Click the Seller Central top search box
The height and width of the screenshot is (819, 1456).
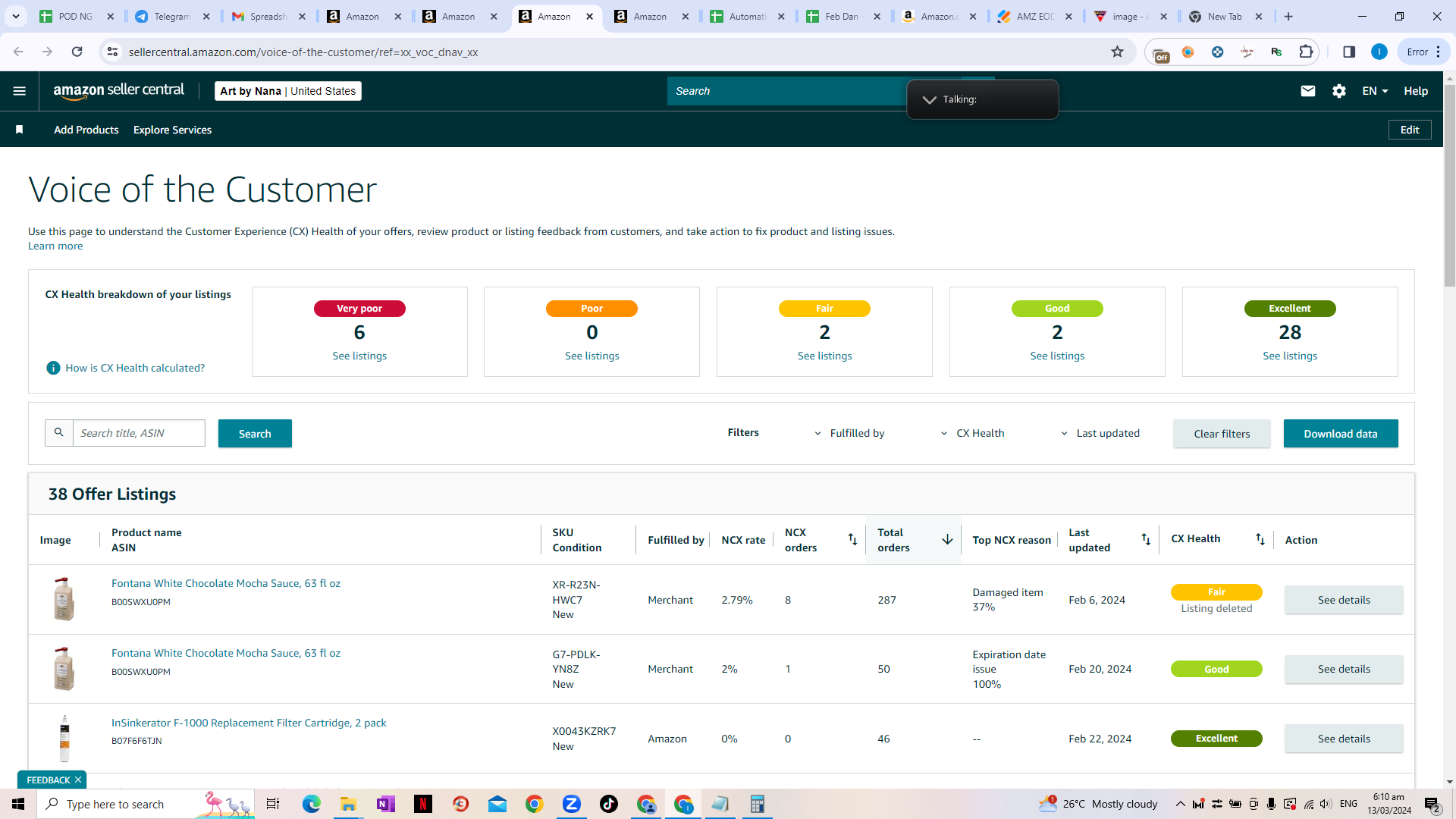click(789, 91)
